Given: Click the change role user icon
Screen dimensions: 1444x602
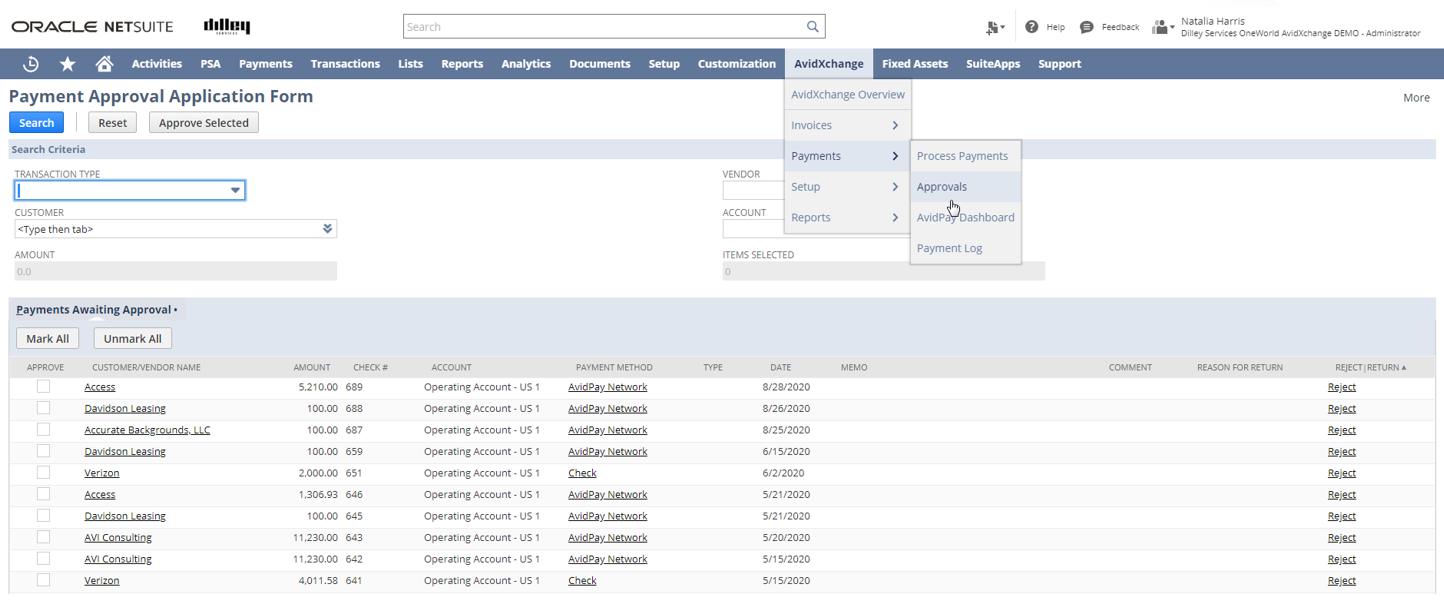Looking at the screenshot, I should (x=1163, y=27).
